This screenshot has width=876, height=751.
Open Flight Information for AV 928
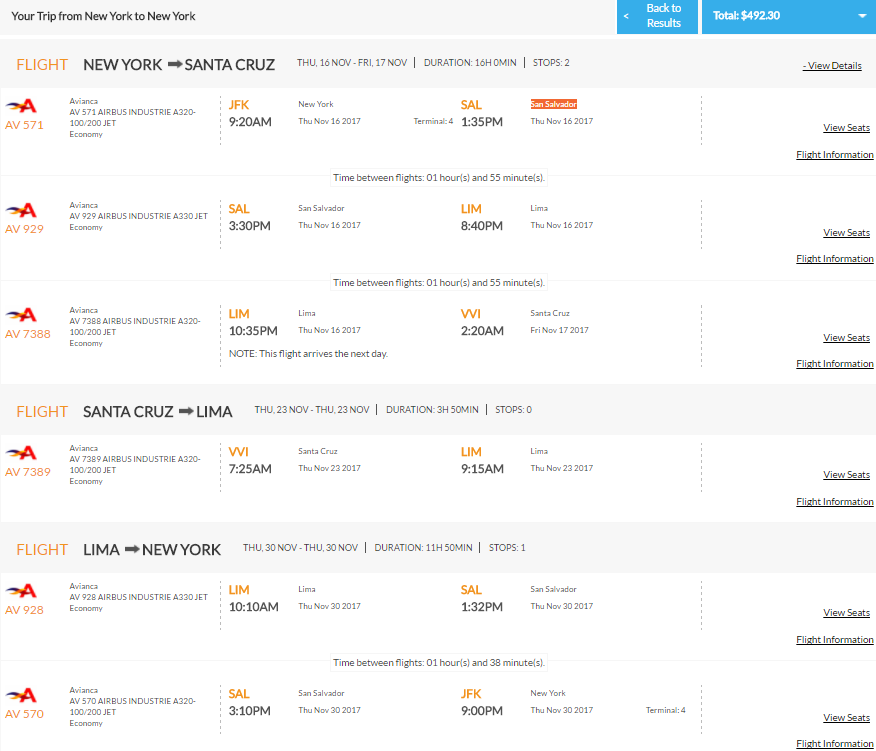tap(835, 640)
